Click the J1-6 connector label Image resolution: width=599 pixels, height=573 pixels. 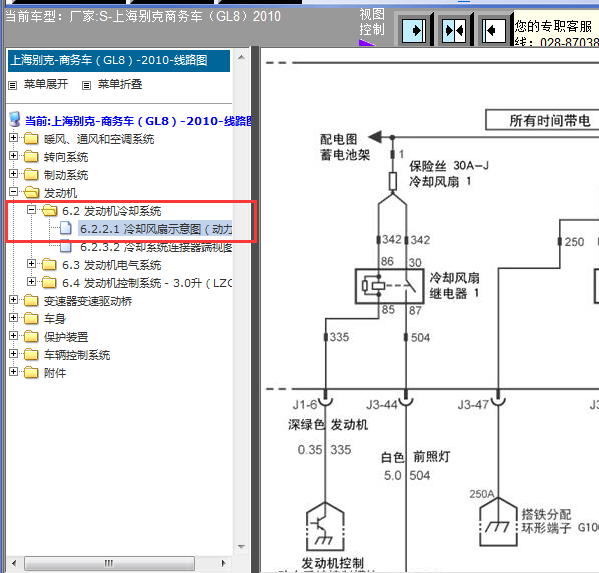pyautogui.click(x=305, y=405)
